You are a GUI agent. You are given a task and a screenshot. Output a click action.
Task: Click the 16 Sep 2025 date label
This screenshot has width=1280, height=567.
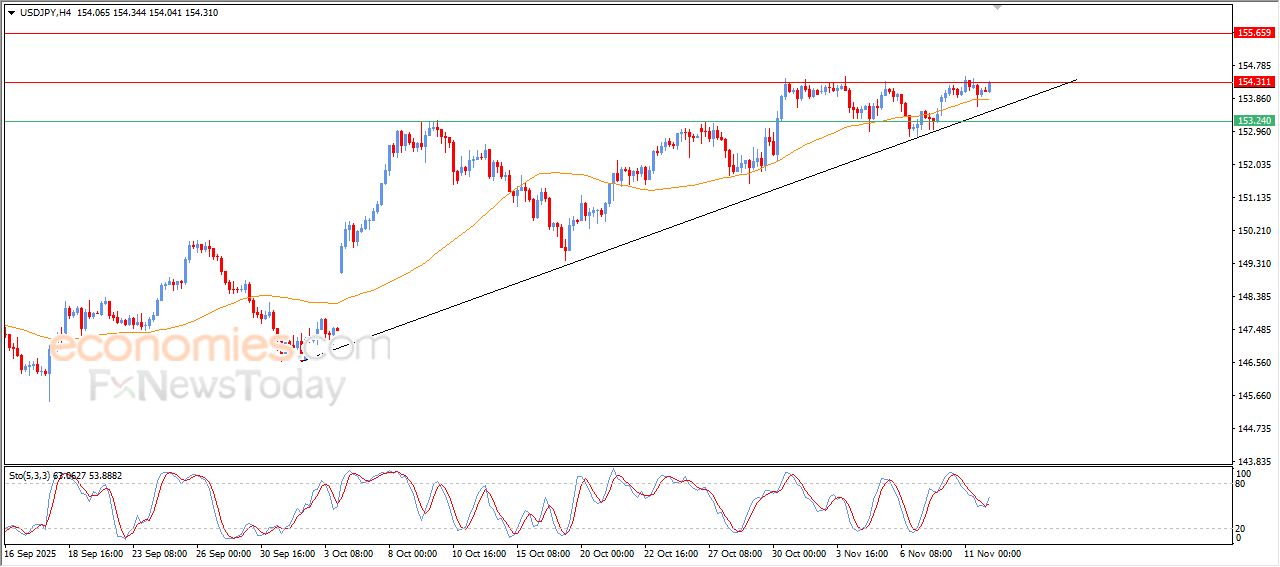pos(32,553)
